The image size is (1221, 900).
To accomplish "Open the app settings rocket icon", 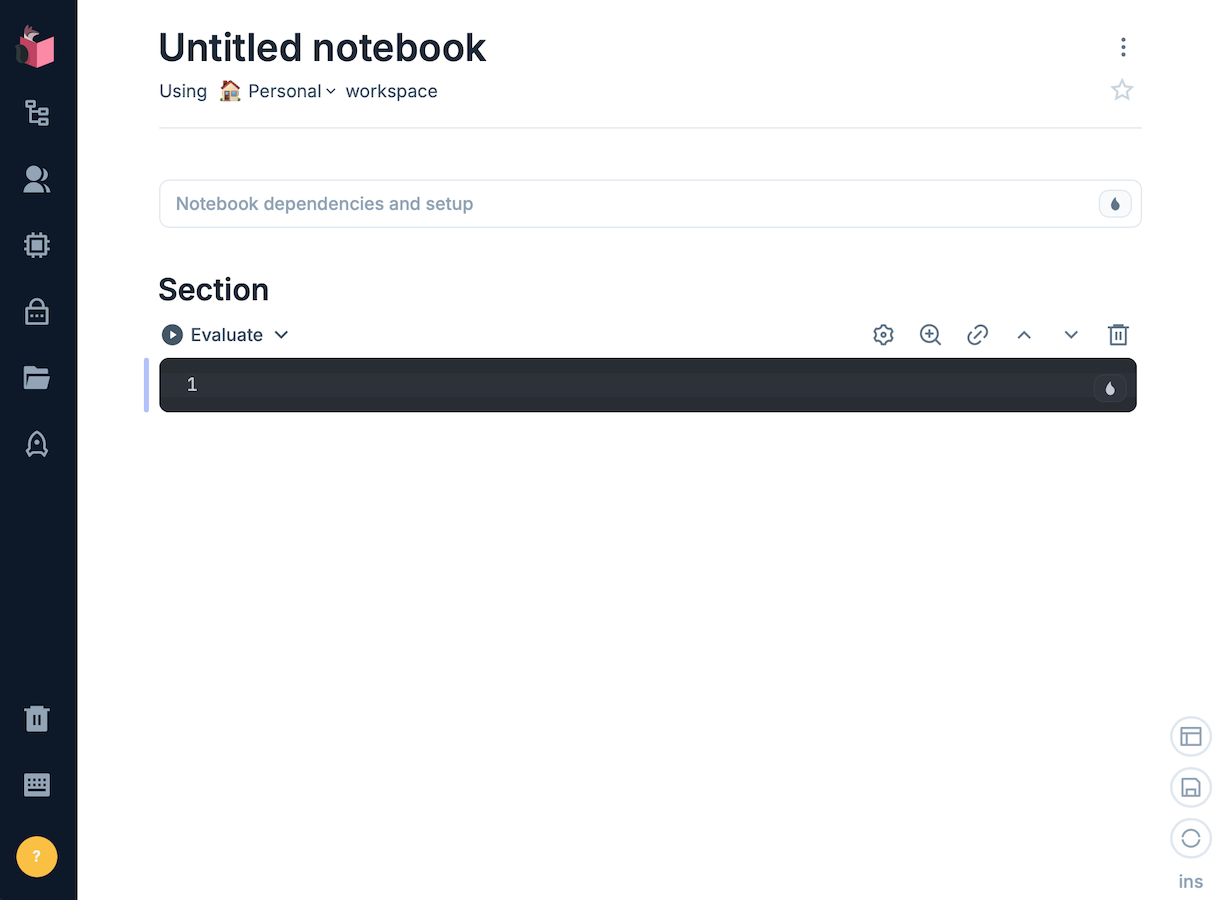I will (x=37, y=444).
